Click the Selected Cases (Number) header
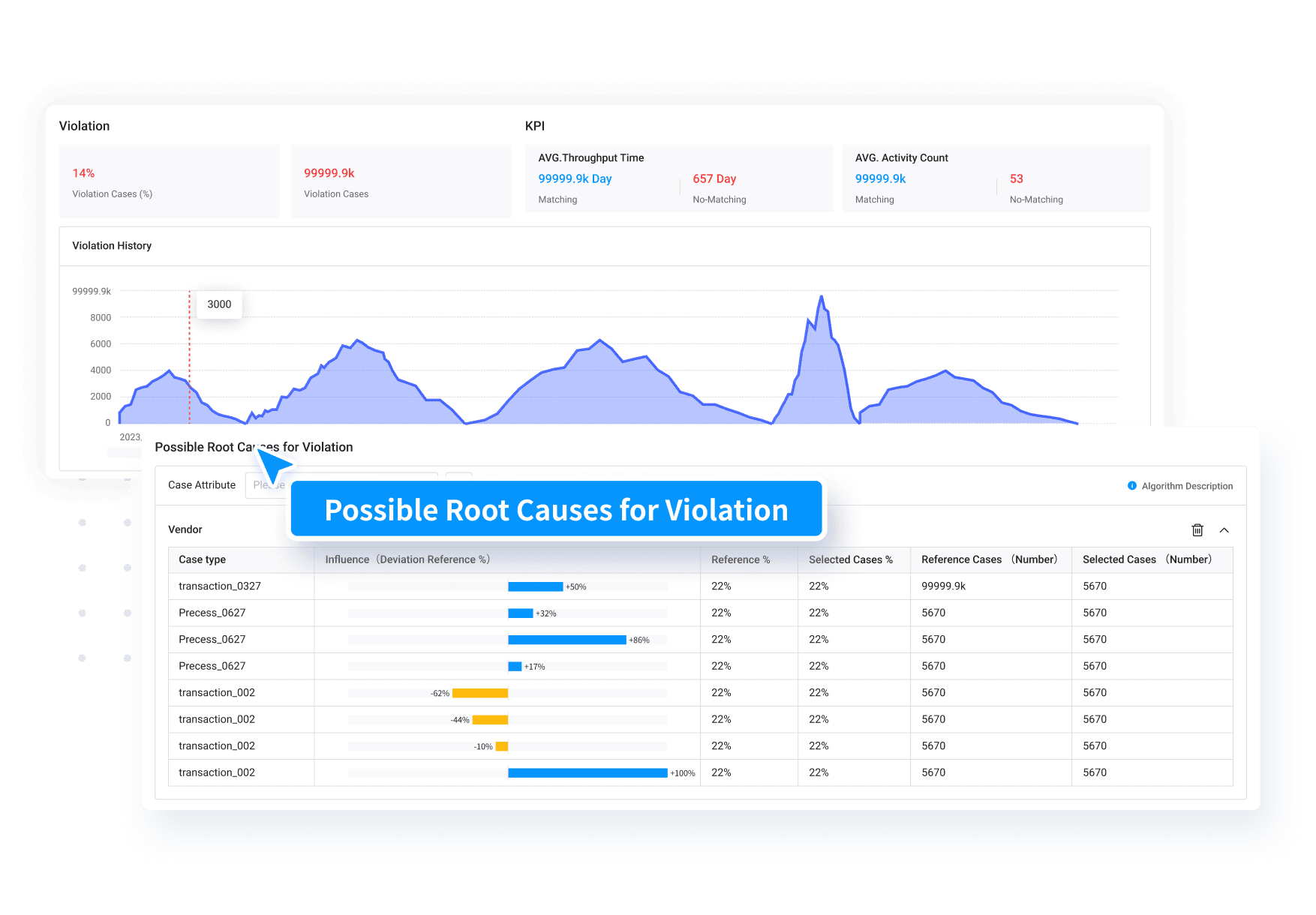Screen dimensions: 1316x915 (x=1146, y=559)
